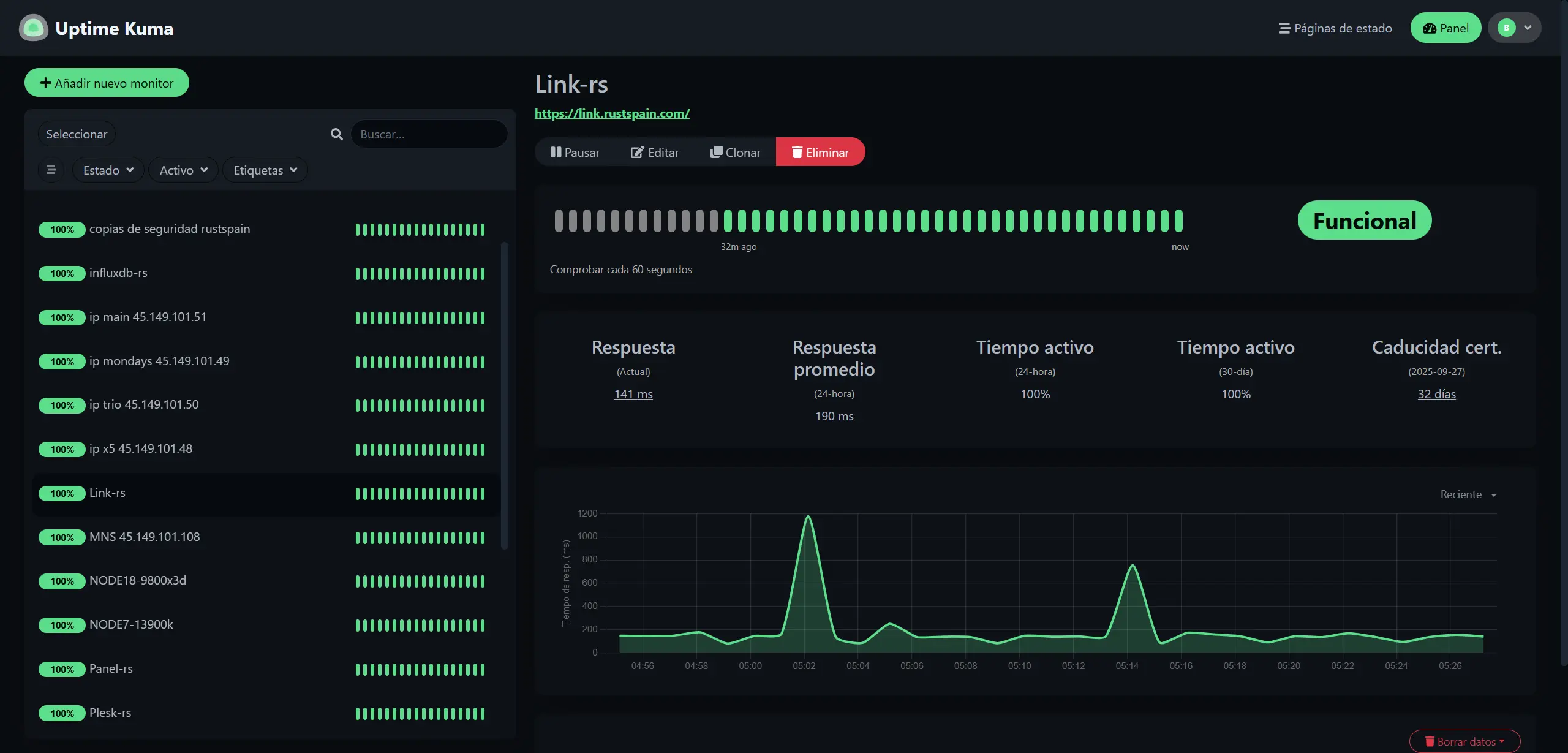
Task: Select ip trio 45.149.101.50 monitor
Action: tap(266, 405)
